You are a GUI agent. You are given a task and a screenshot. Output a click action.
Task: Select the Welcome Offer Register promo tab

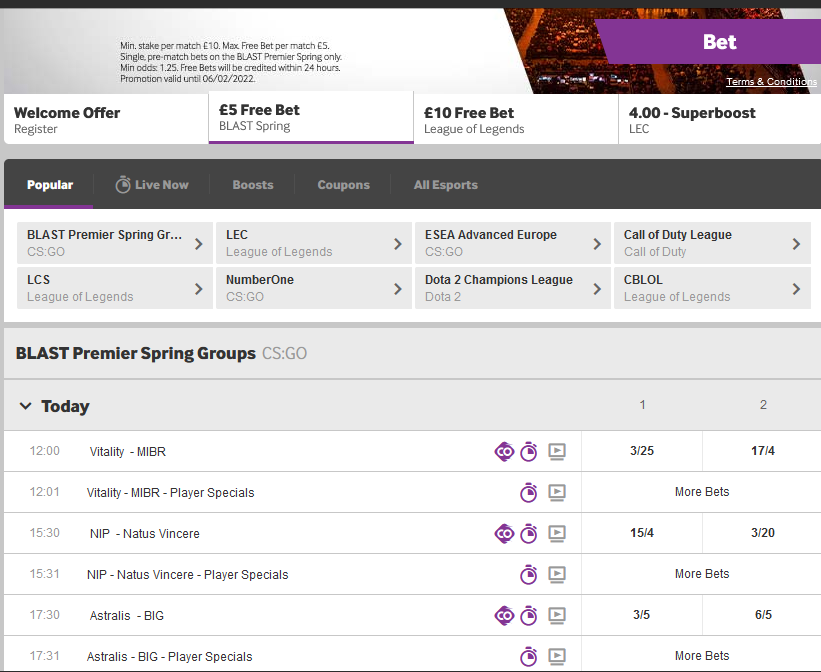pyautogui.click(x=106, y=119)
